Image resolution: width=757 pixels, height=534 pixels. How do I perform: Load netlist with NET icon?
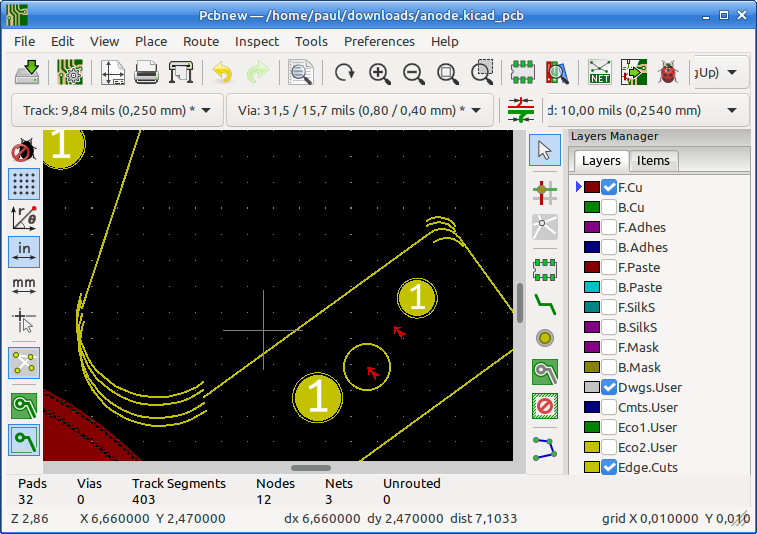[x=599, y=73]
